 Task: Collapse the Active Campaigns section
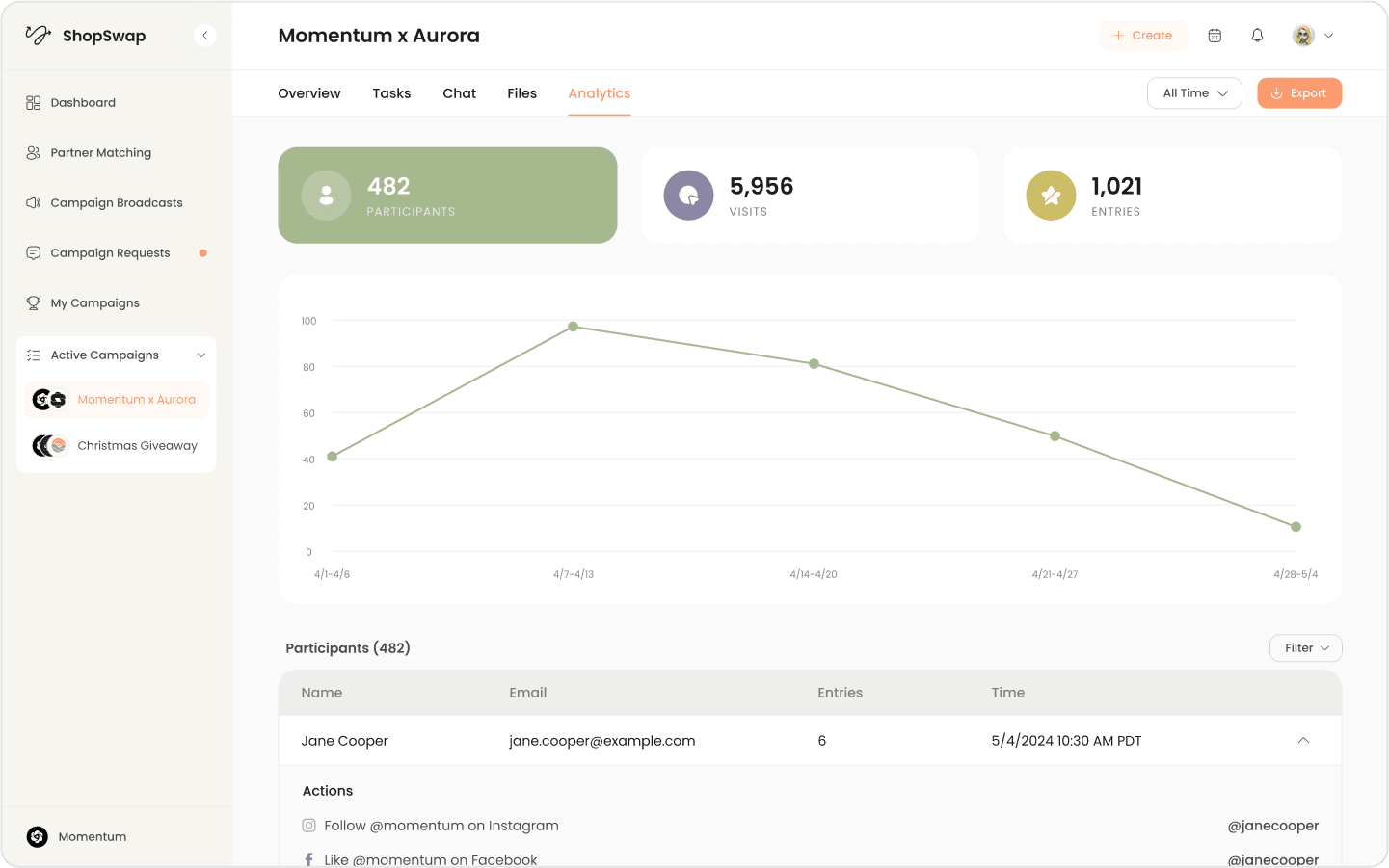[200, 355]
